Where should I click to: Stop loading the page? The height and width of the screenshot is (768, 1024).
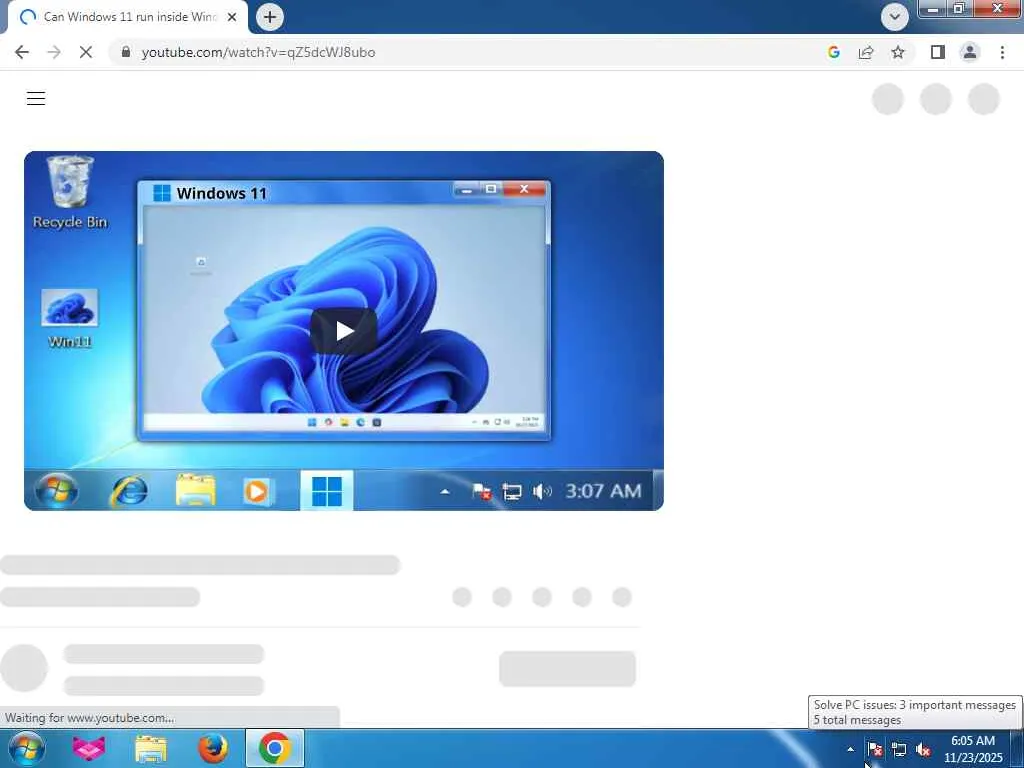[86, 52]
